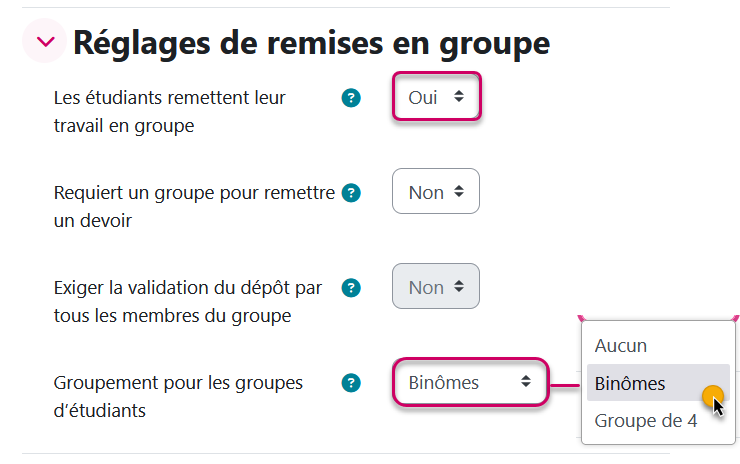Viewport: 740px width, 464px height.
Task: Click the up-down arrows in the Oui select
Action: (459, 97)
